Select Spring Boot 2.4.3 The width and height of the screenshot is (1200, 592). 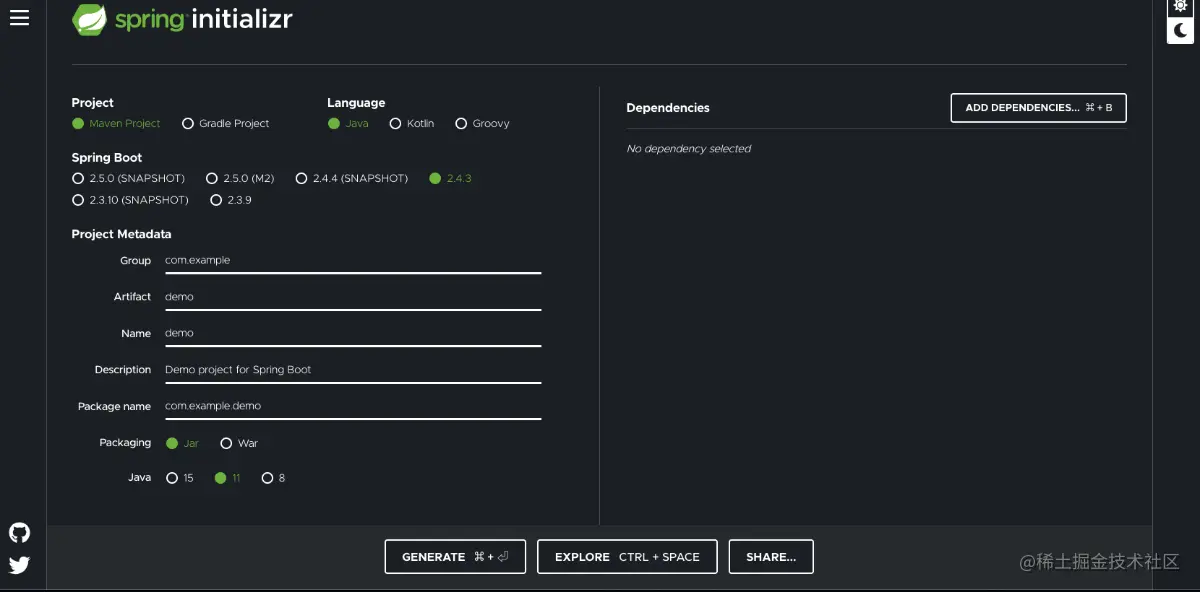coord(450,178)
